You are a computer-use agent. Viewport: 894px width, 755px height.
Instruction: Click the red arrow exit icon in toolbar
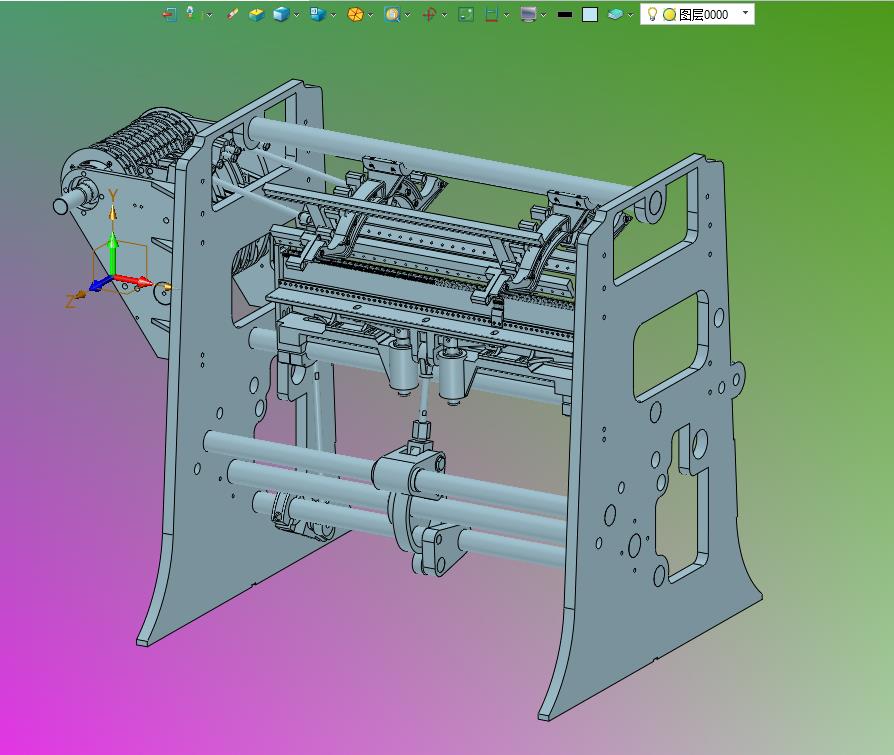click(169, 14)
